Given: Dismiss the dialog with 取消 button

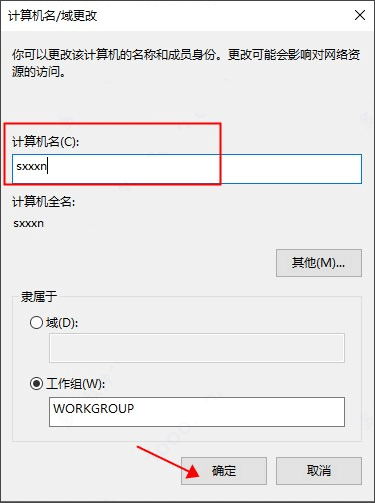Looking at the screenshot, I should pyautogui.click(x=319, y=471).
